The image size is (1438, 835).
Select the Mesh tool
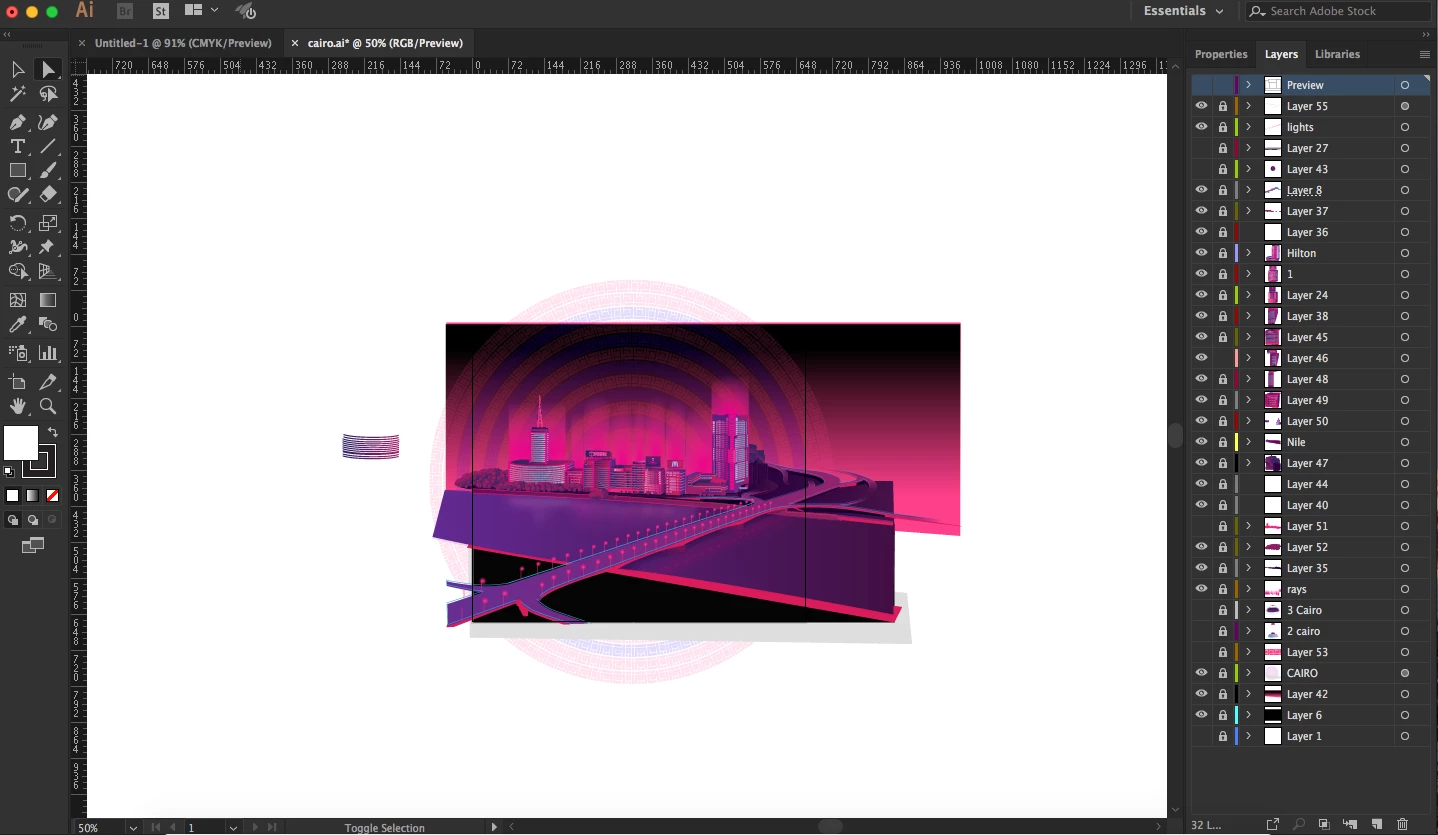point(17,300)
